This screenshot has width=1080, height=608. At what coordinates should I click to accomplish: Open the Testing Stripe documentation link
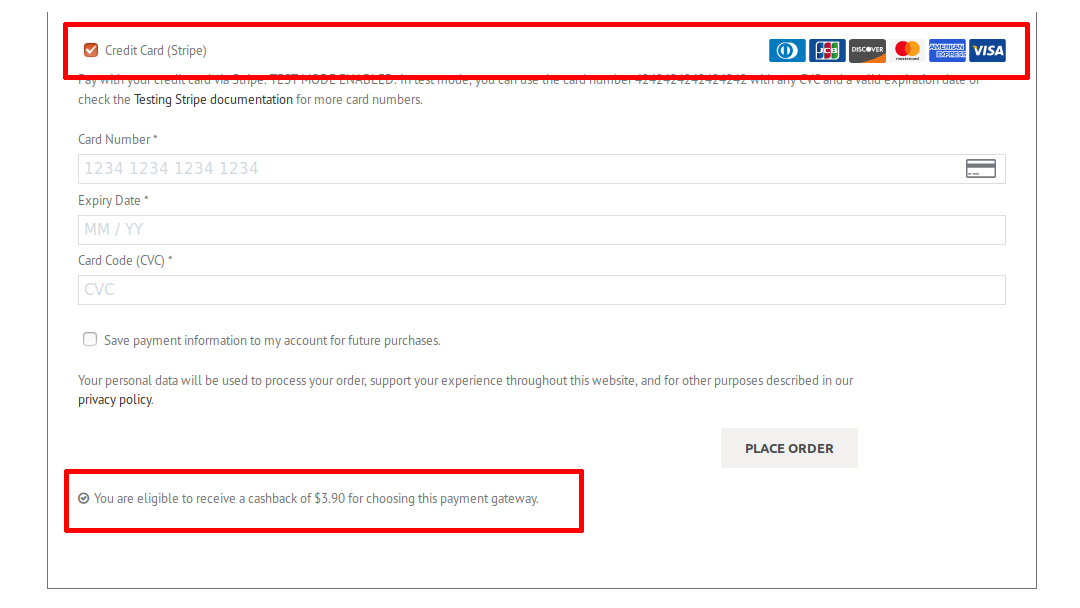tap(213, 100)
